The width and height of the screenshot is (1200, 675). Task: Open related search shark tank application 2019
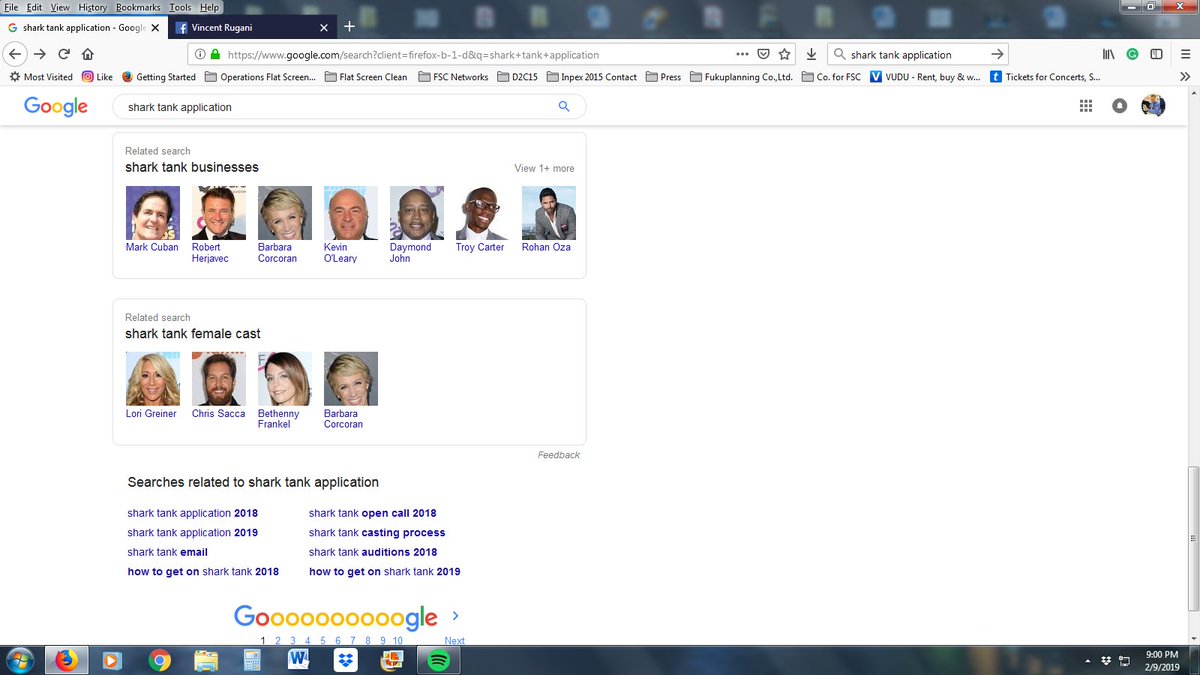[192, 533]
